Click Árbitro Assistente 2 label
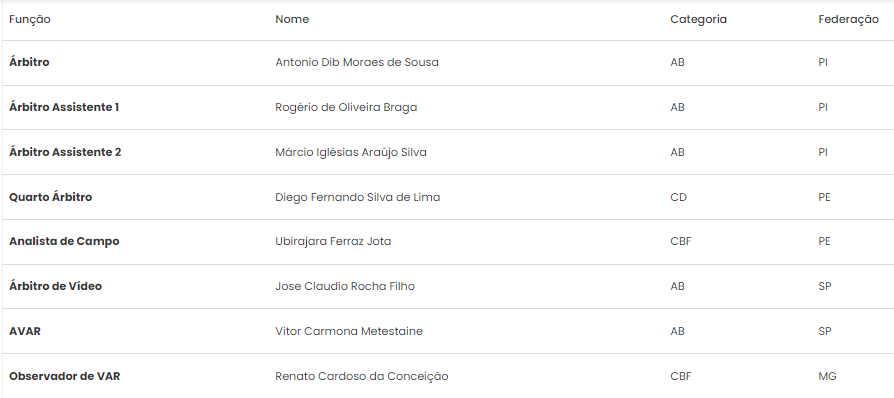This screenshot has height=398, width=894. coord(65,152)
